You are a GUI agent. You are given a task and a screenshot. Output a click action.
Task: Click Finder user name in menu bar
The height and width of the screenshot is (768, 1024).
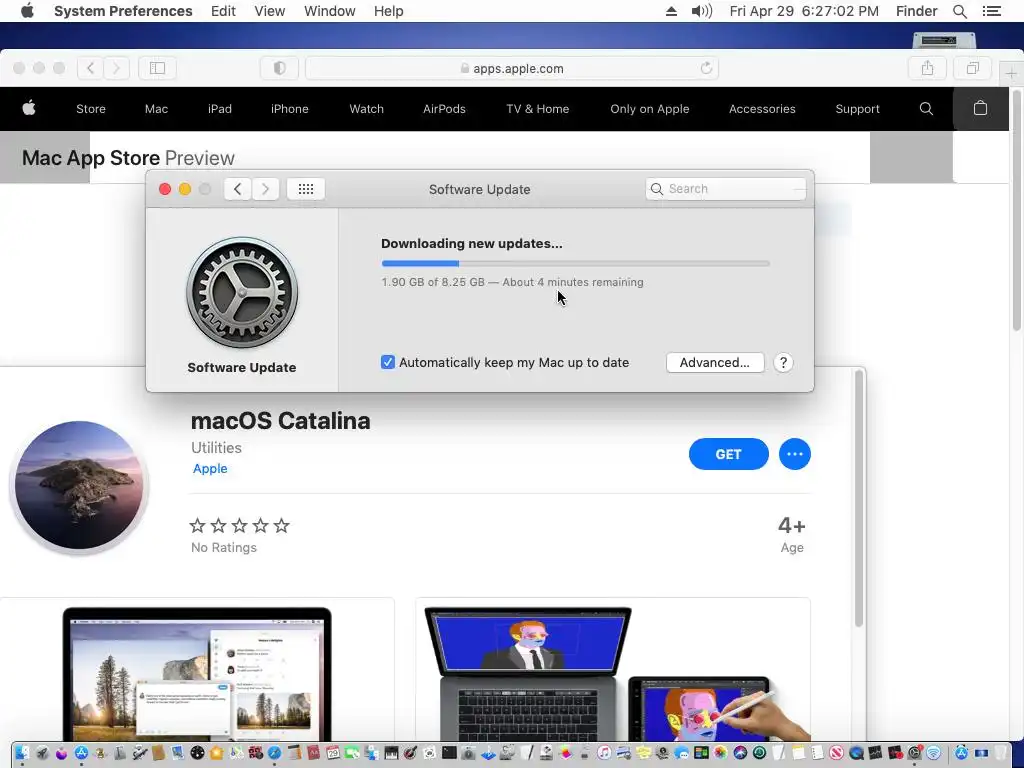tap(916, 11)
